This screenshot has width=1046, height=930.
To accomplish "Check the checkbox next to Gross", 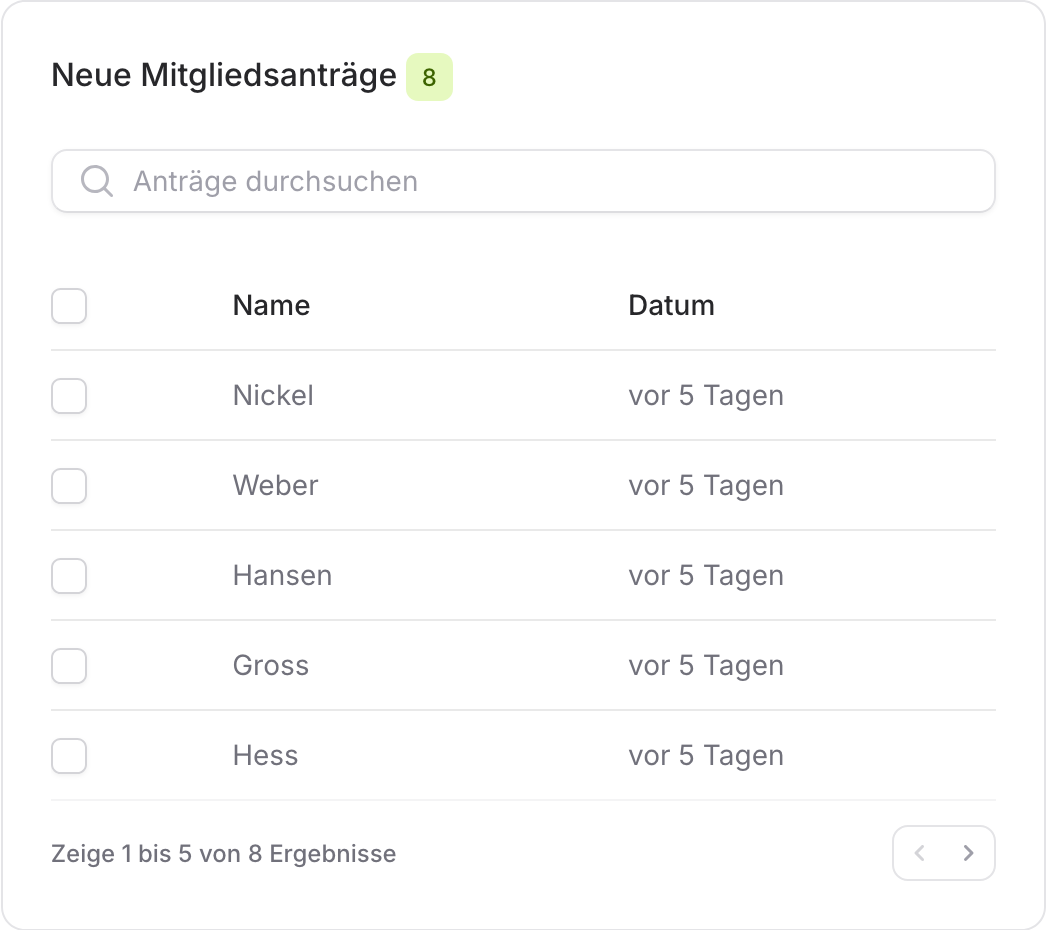I will point(68,666).
